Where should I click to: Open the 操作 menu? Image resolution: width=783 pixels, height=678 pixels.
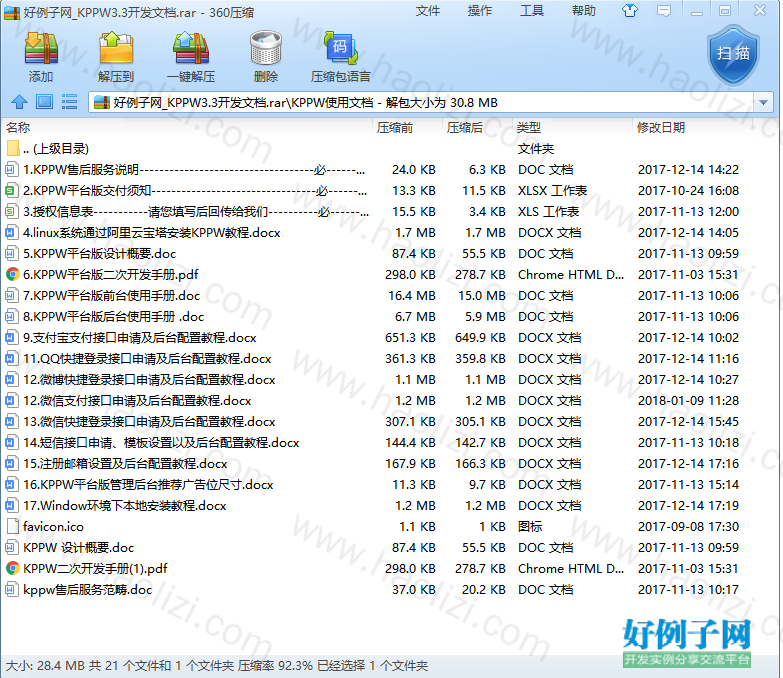point(480,11)
